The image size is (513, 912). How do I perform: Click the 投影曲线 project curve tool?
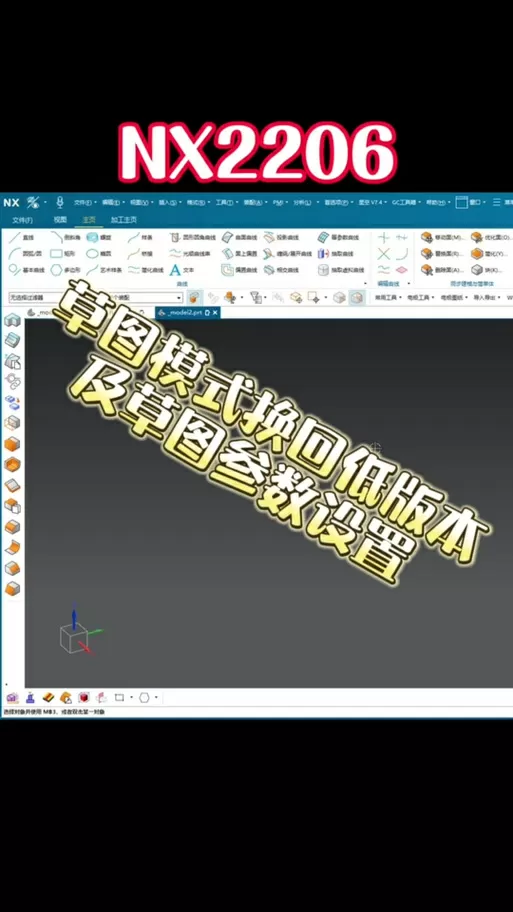[x=281, y=237]
